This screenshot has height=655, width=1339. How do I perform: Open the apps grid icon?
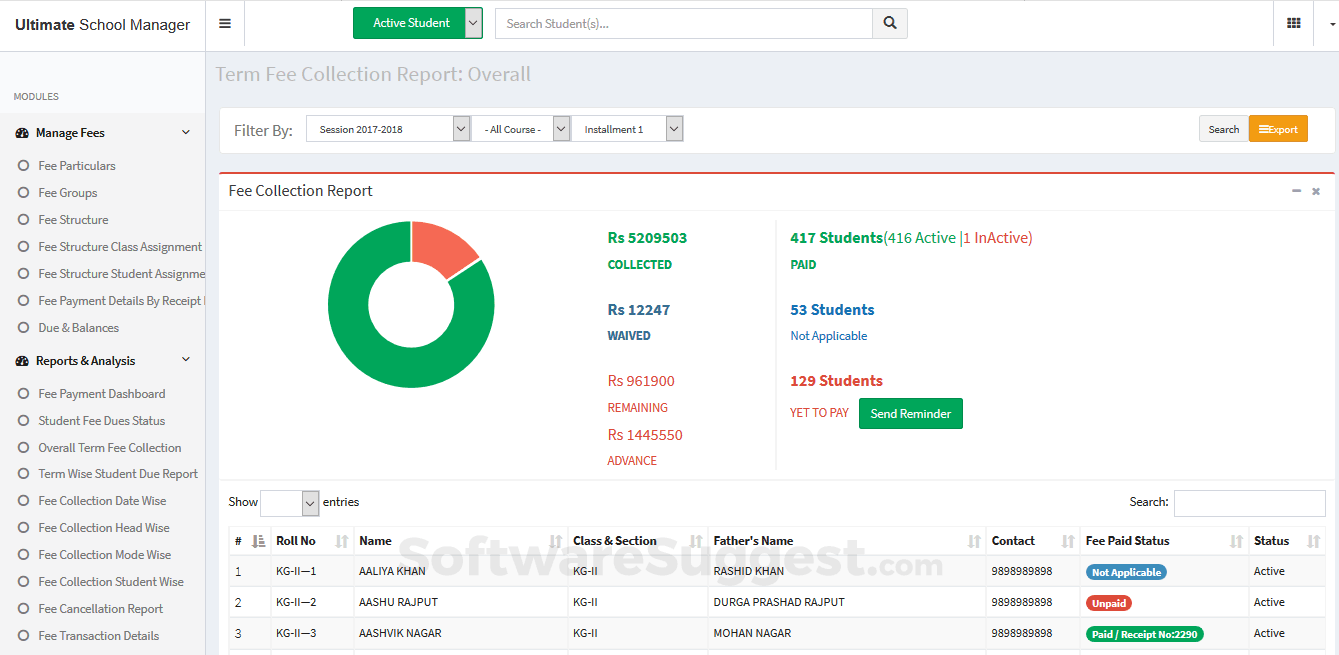tap(1293, 24)
